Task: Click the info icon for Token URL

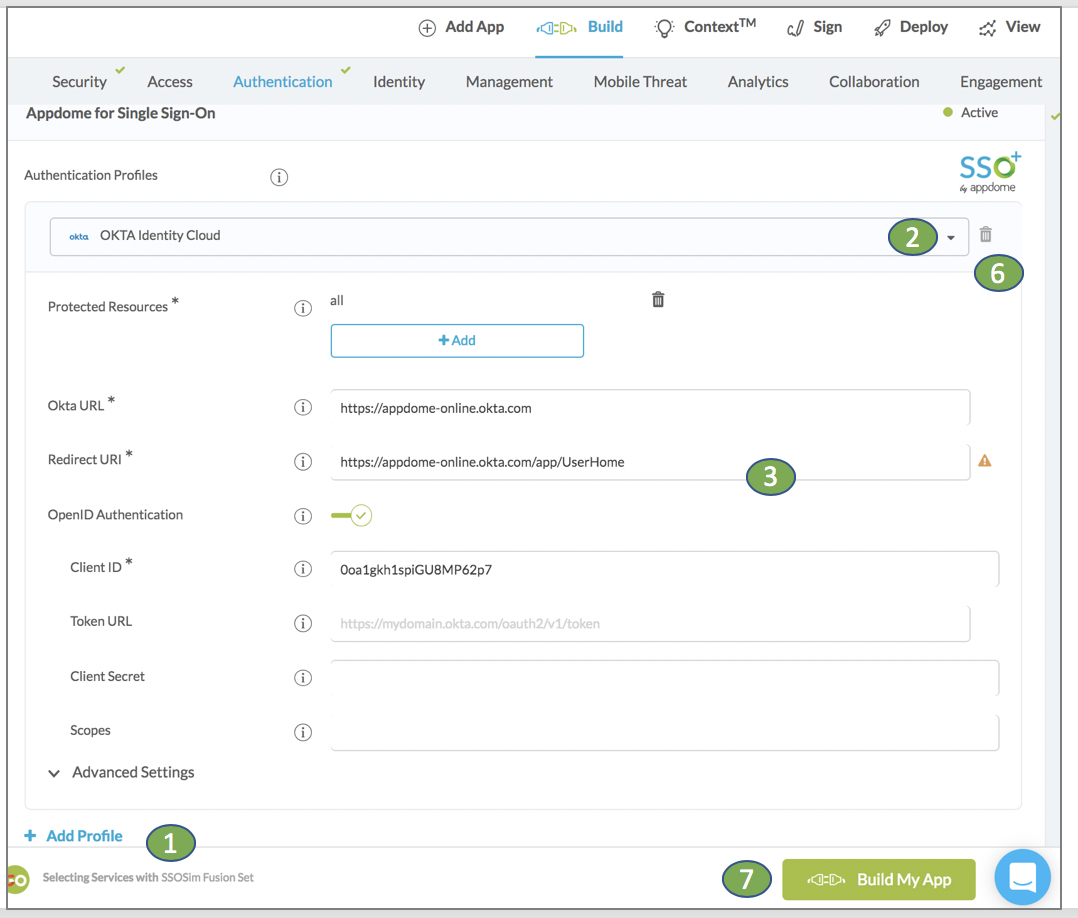Action: 303,623
